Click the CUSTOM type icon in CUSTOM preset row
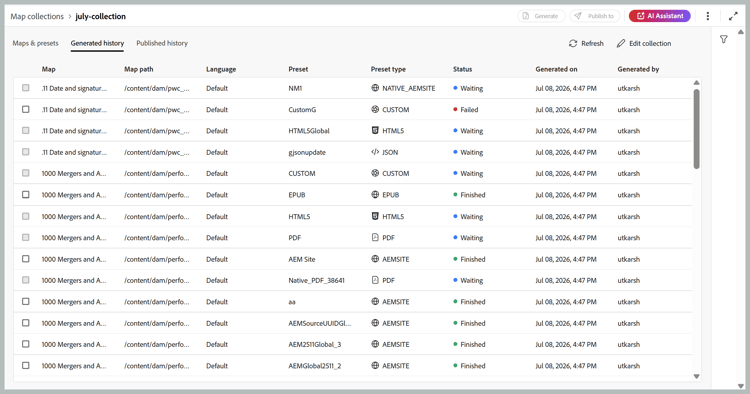Viewport: 750px width, 394px height. (x=375, y=173)
